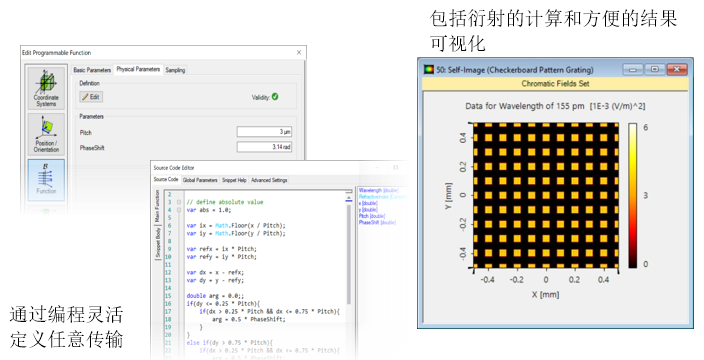Click the pencil Edit button

91,97
